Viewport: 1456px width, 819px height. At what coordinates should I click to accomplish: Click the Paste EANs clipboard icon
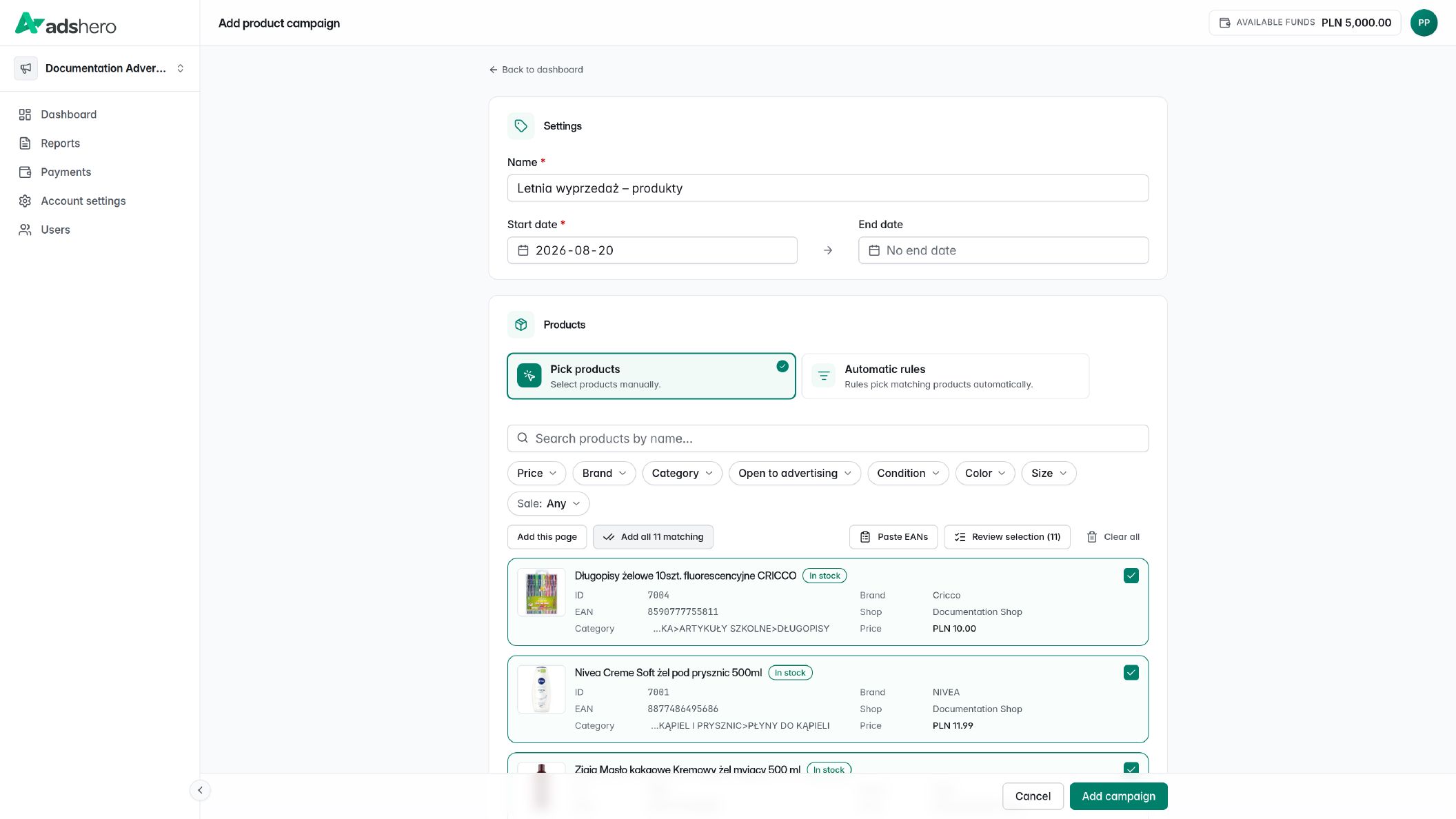[865, 537]
